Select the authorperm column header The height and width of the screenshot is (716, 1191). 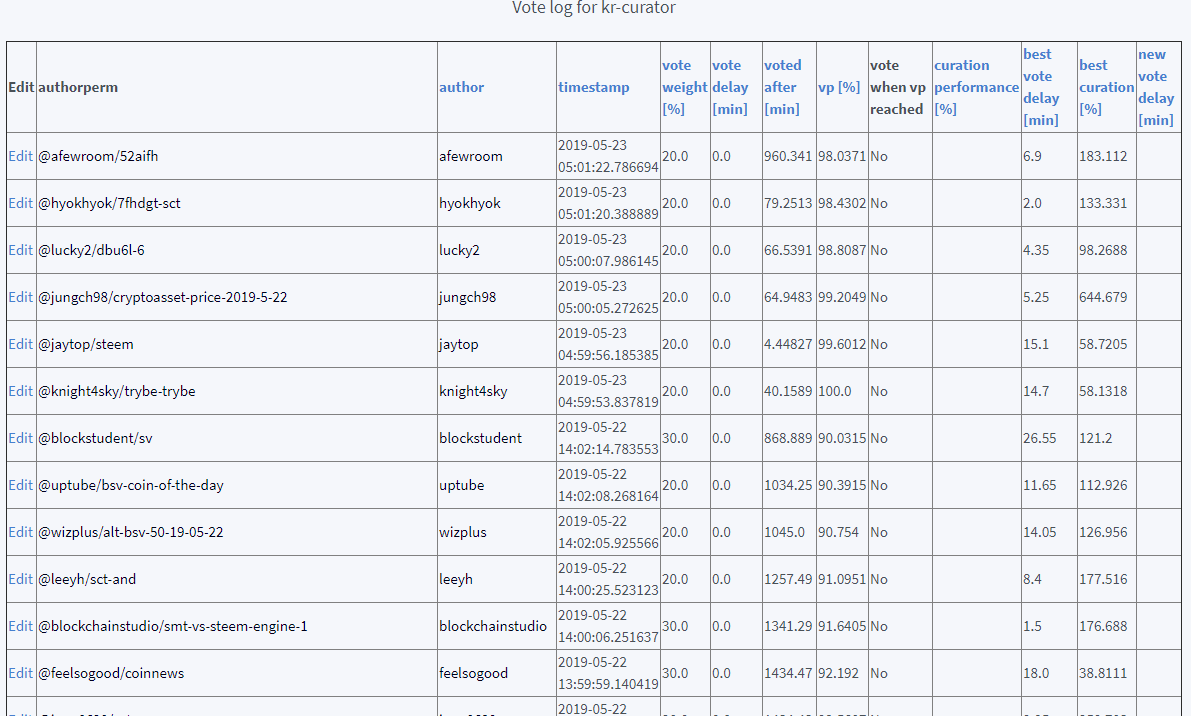pos(78,87)
